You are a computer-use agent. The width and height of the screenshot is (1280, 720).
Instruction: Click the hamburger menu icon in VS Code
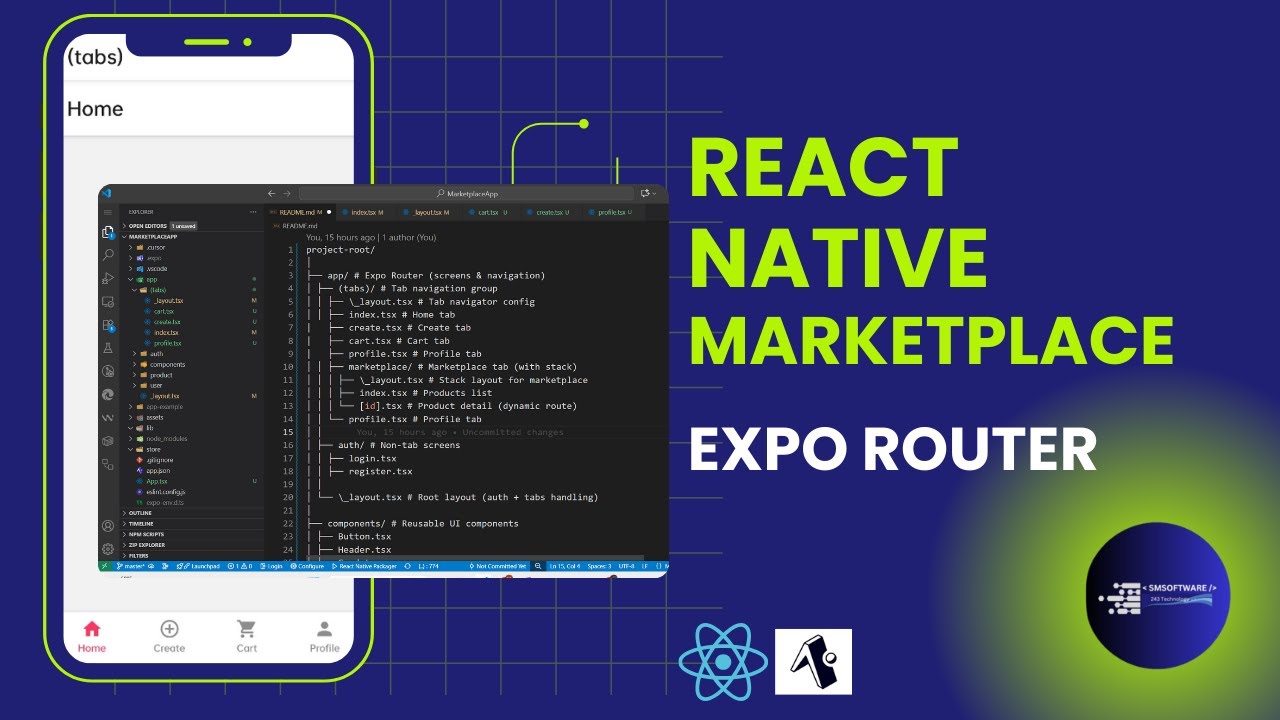pyautogui.click(x=108, y=212)
